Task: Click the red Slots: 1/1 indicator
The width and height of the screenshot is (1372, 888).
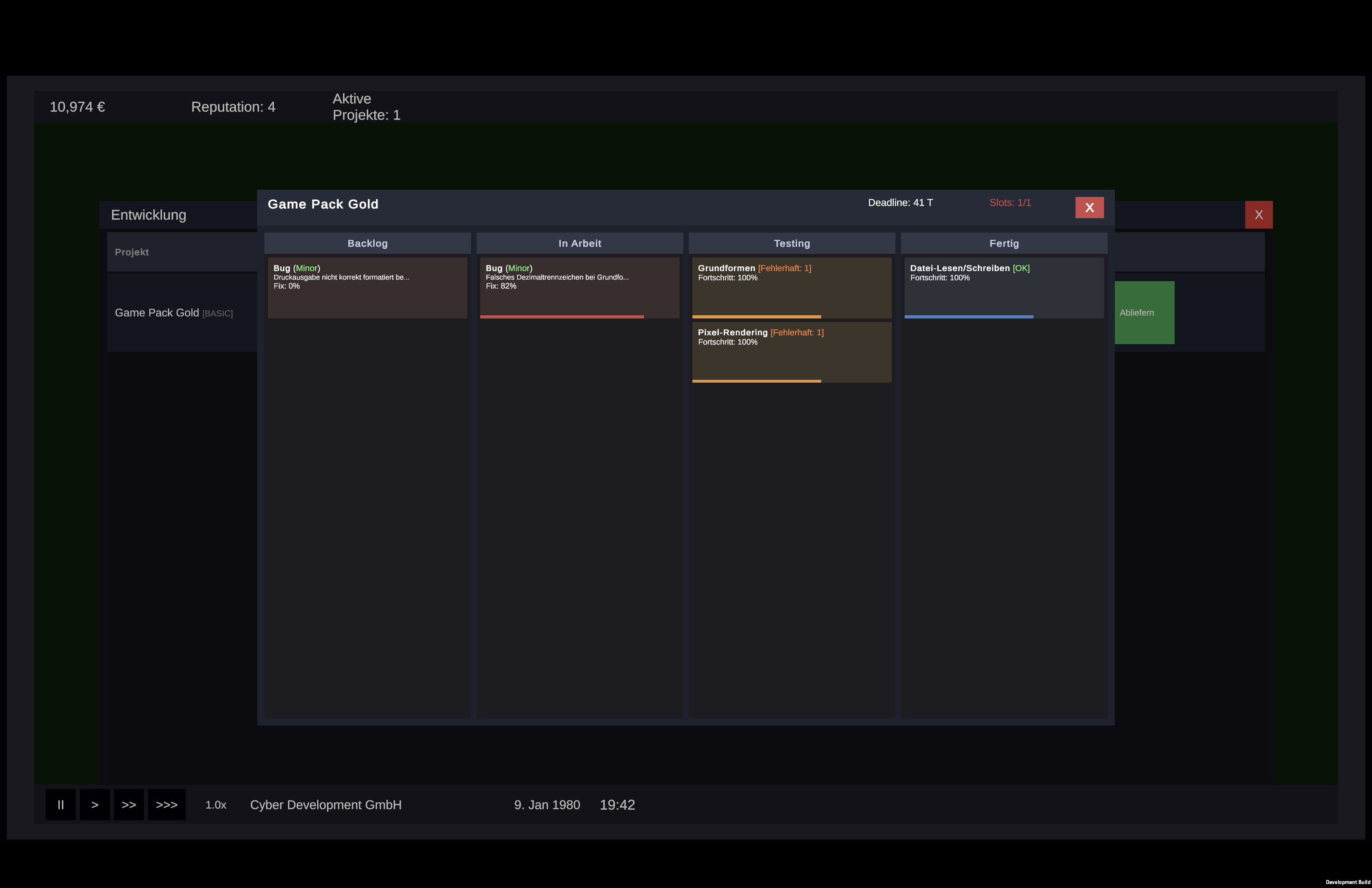Action: pyautogui.click(x=1010, y=202)
